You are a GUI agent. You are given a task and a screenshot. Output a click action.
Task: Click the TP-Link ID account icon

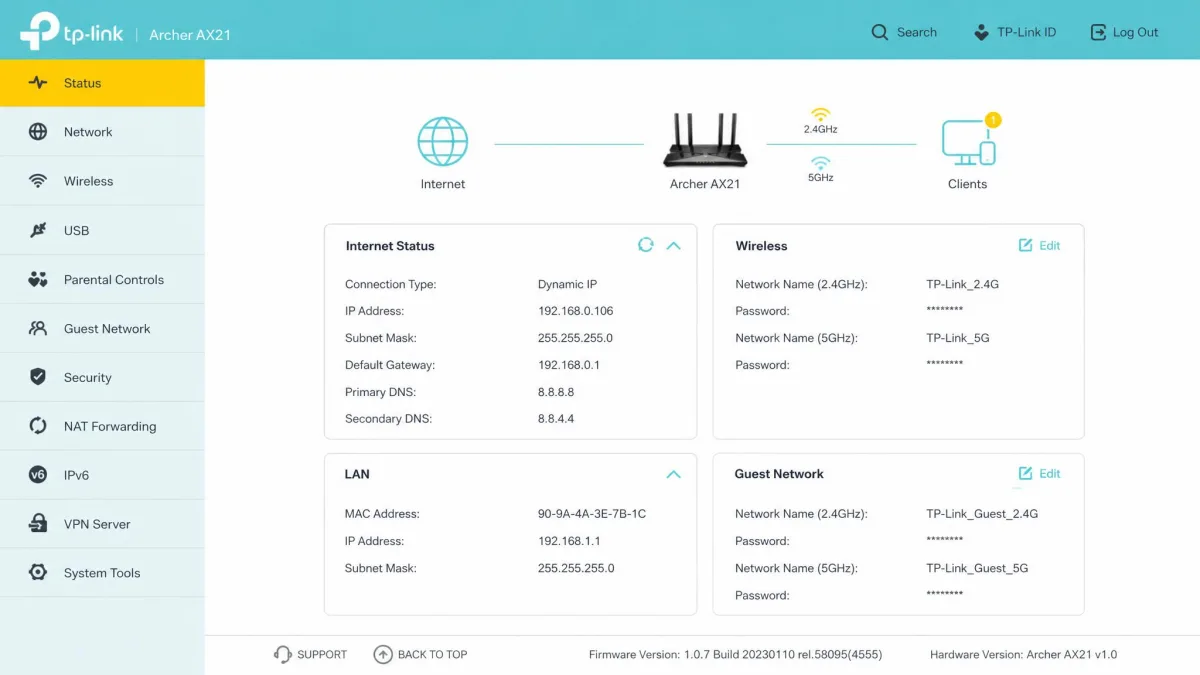click(x=981, y=32)
